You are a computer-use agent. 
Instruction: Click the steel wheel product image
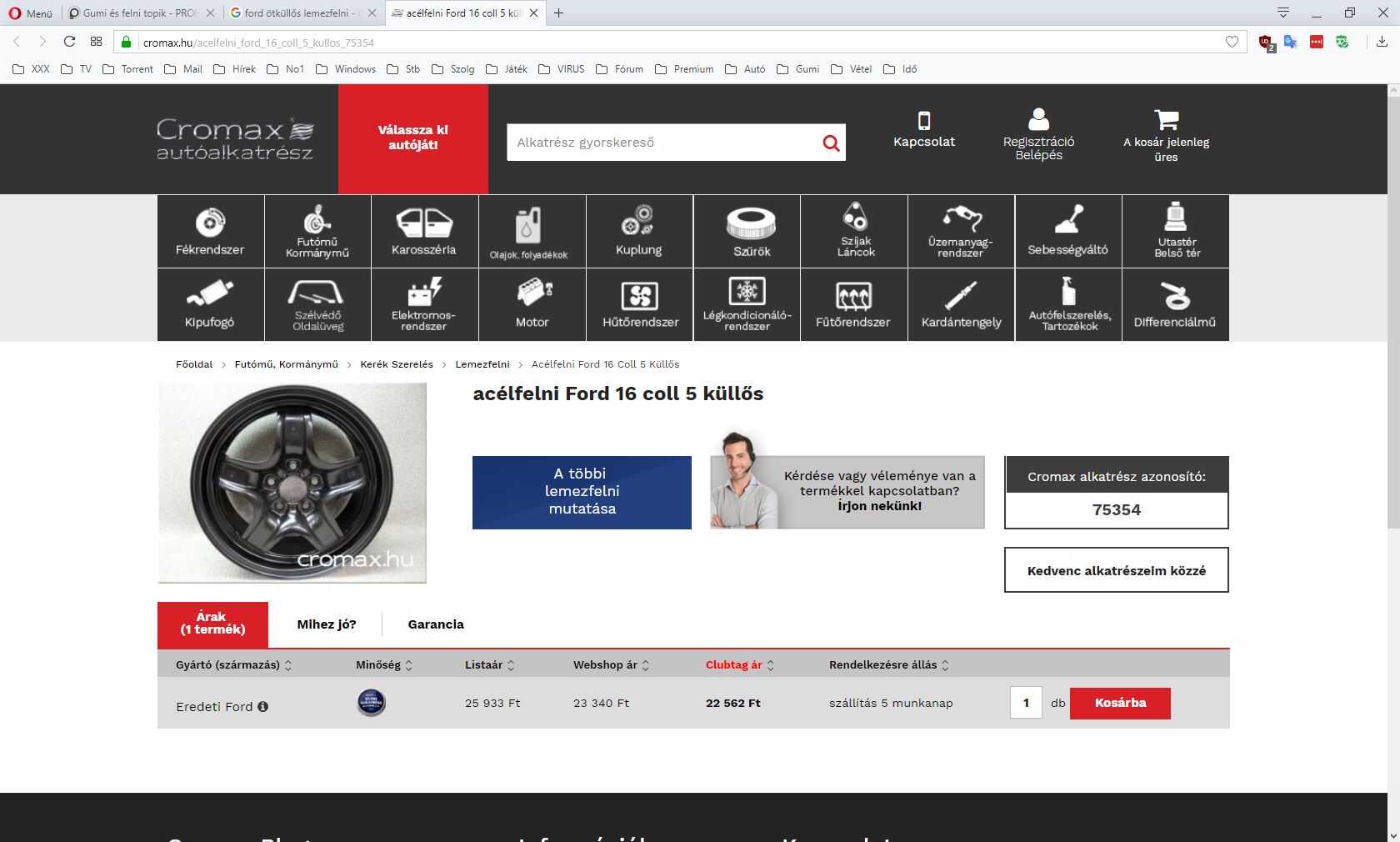tap(292, 483)
